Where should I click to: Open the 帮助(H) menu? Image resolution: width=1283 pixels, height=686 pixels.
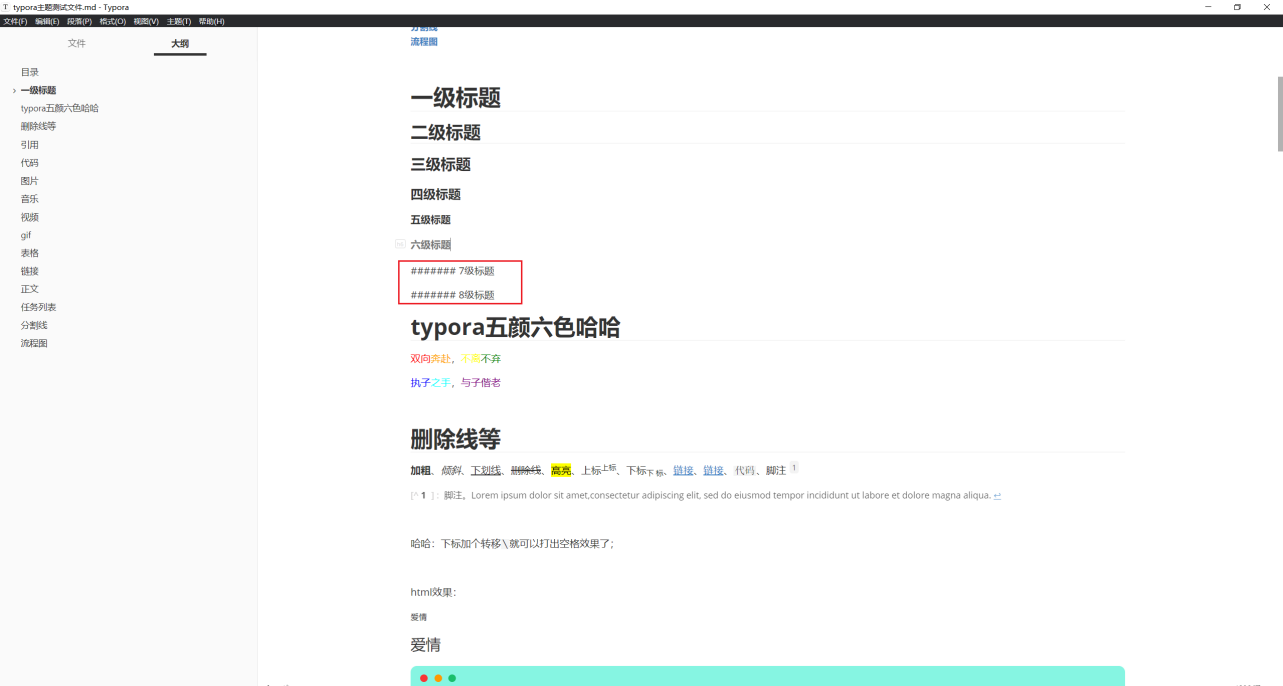tap(212, 21)
